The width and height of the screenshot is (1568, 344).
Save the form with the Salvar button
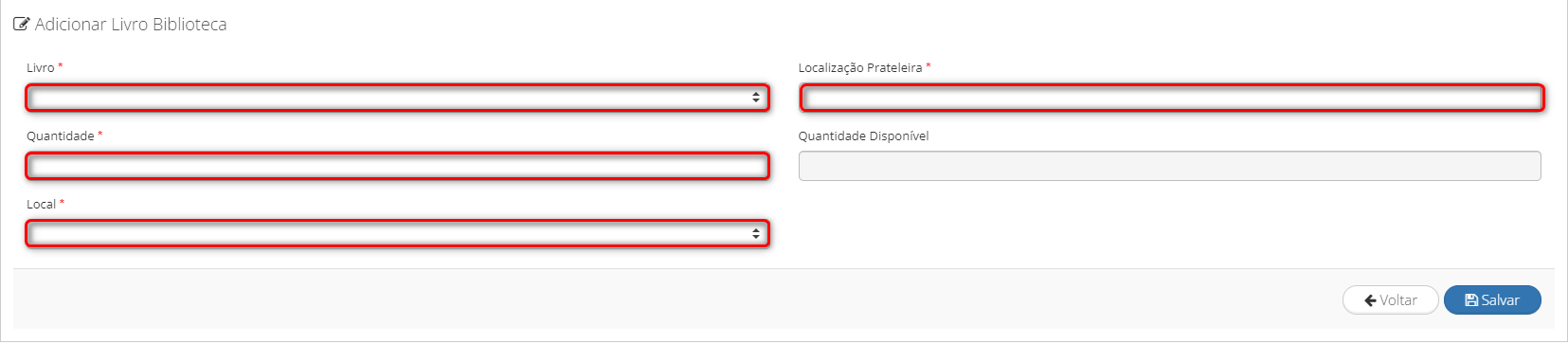point(1492,300)
